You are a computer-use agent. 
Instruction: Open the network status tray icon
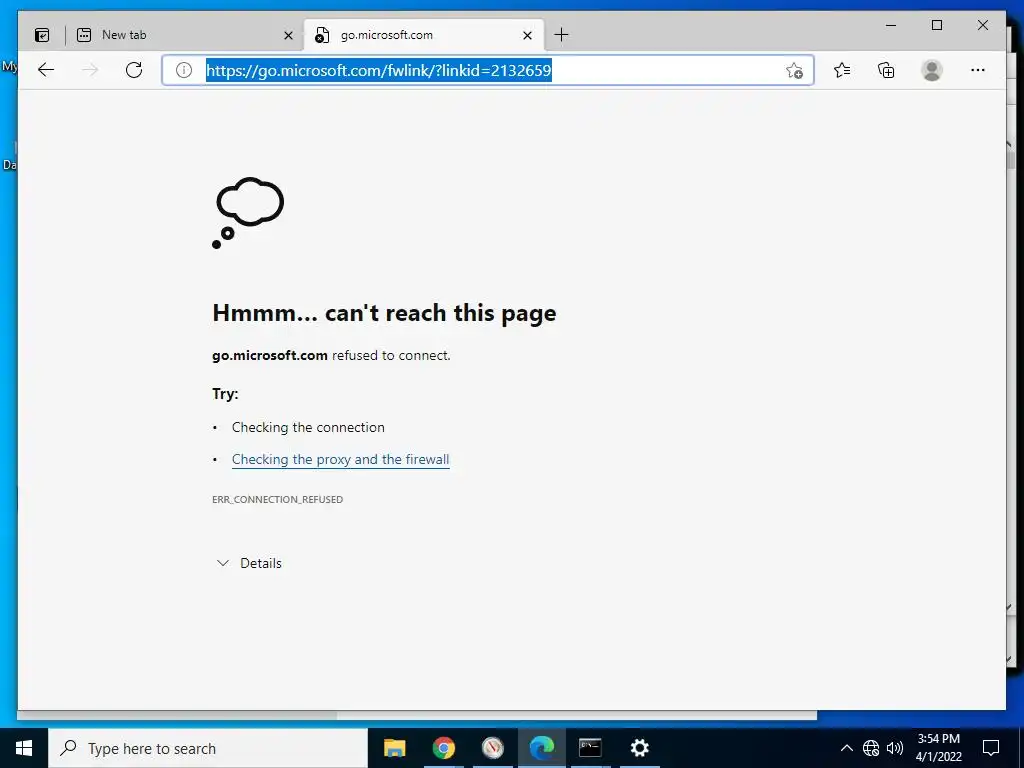click(x=871, y=748)
